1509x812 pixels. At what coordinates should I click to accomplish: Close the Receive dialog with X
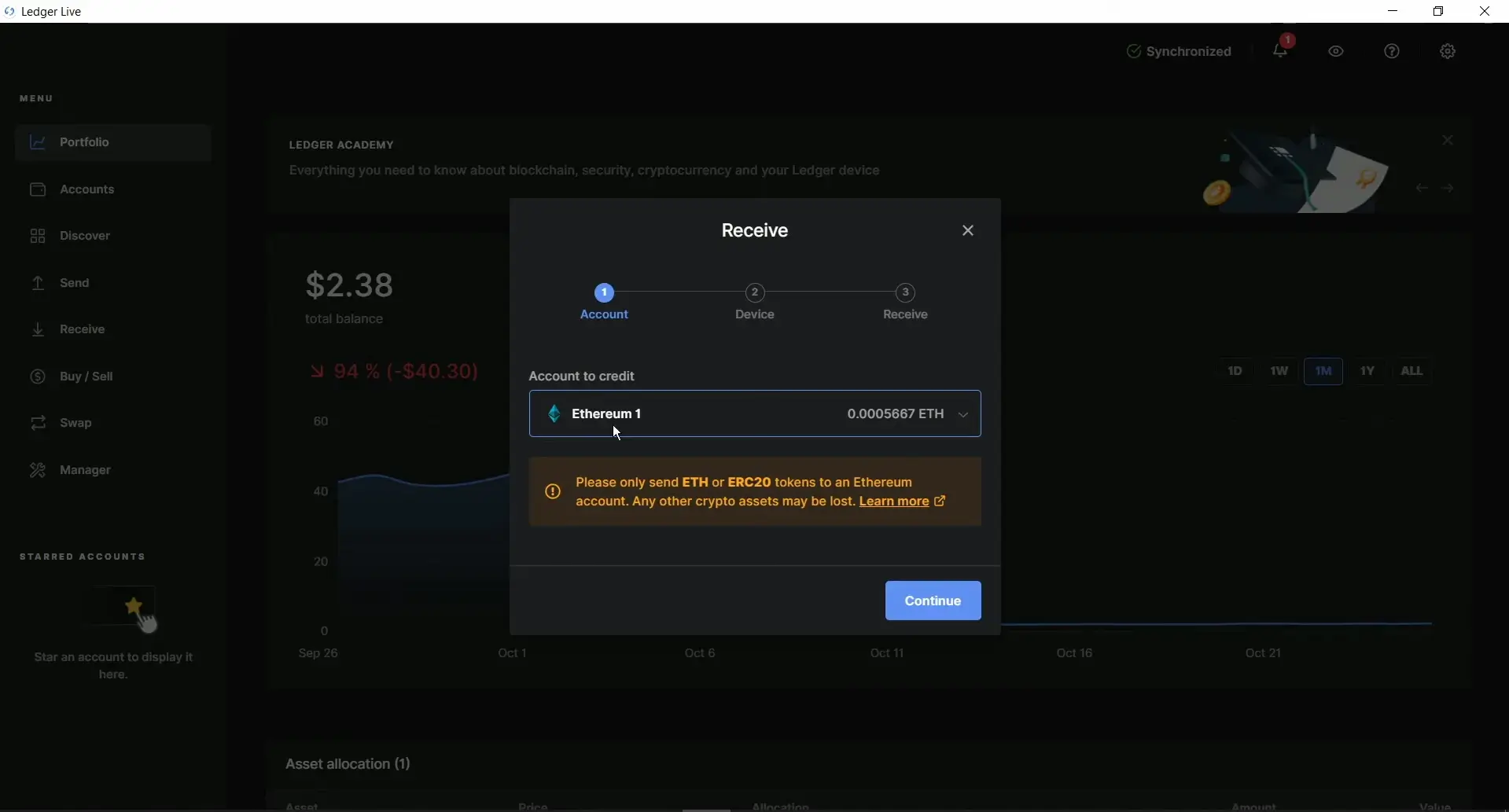[x=968, y=230]
